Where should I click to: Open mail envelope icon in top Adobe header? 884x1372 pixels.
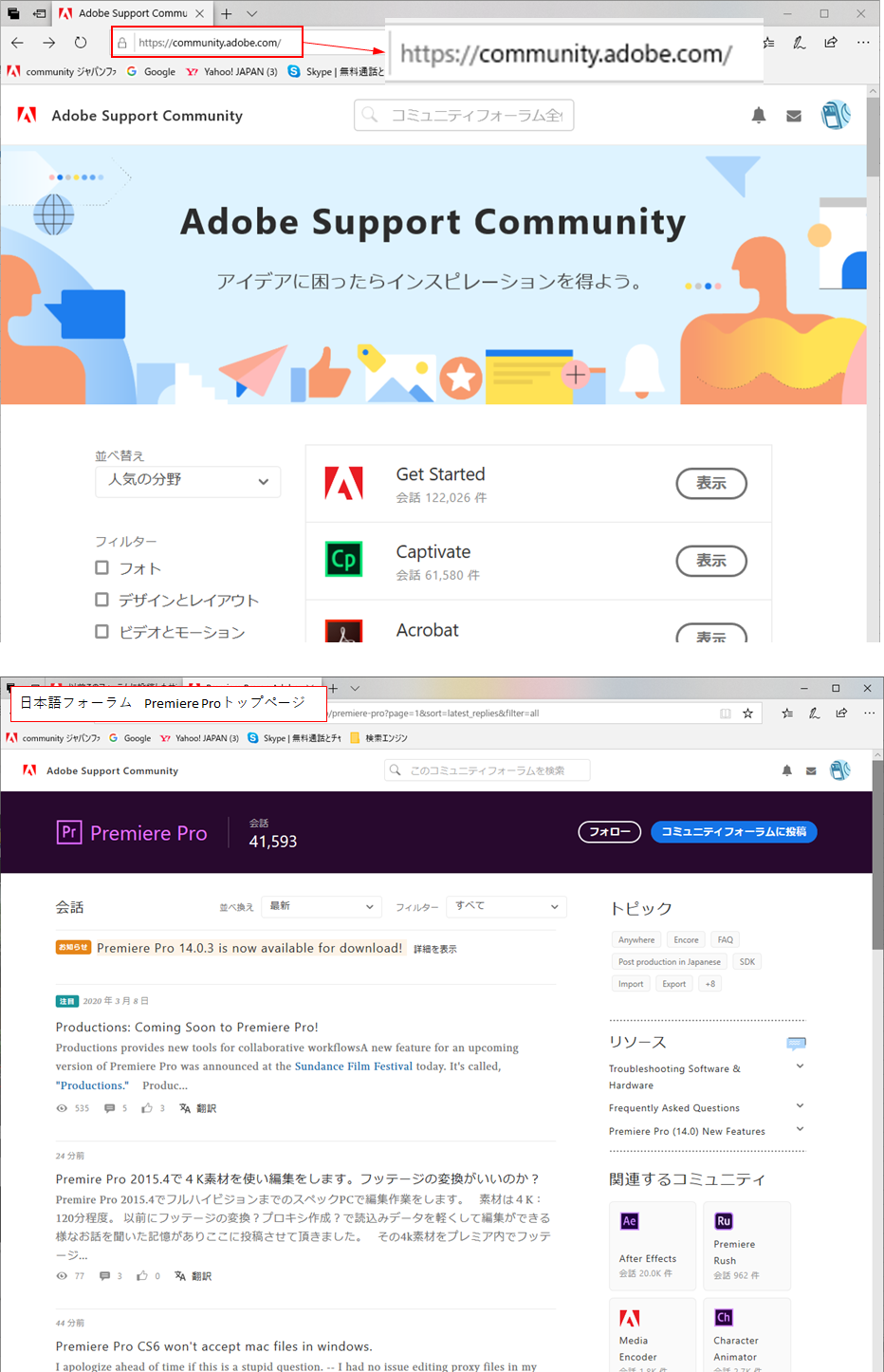pos(794,116)
